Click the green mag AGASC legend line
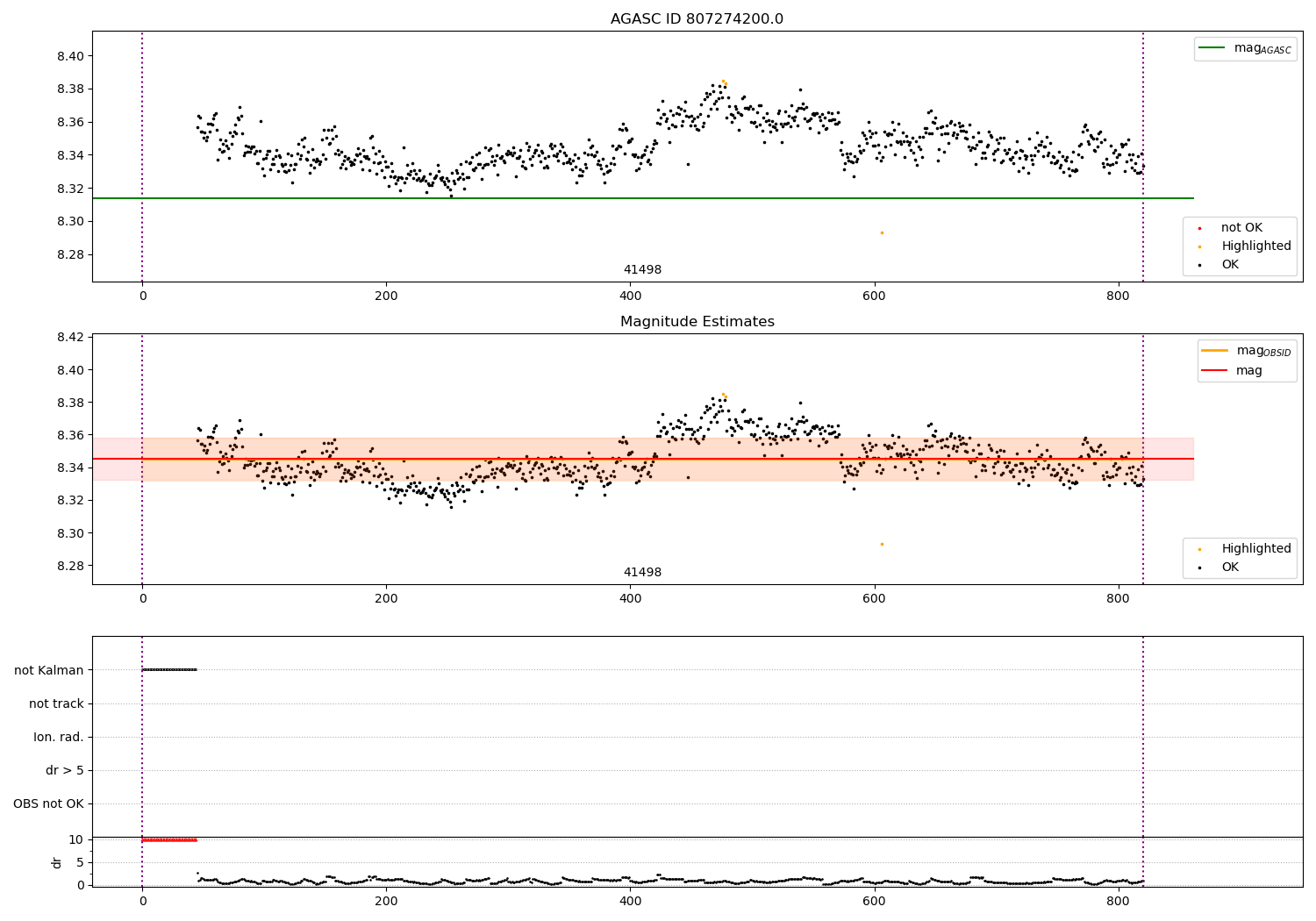Screen dimensions: 1316x921 click(x=1212, y=48)
